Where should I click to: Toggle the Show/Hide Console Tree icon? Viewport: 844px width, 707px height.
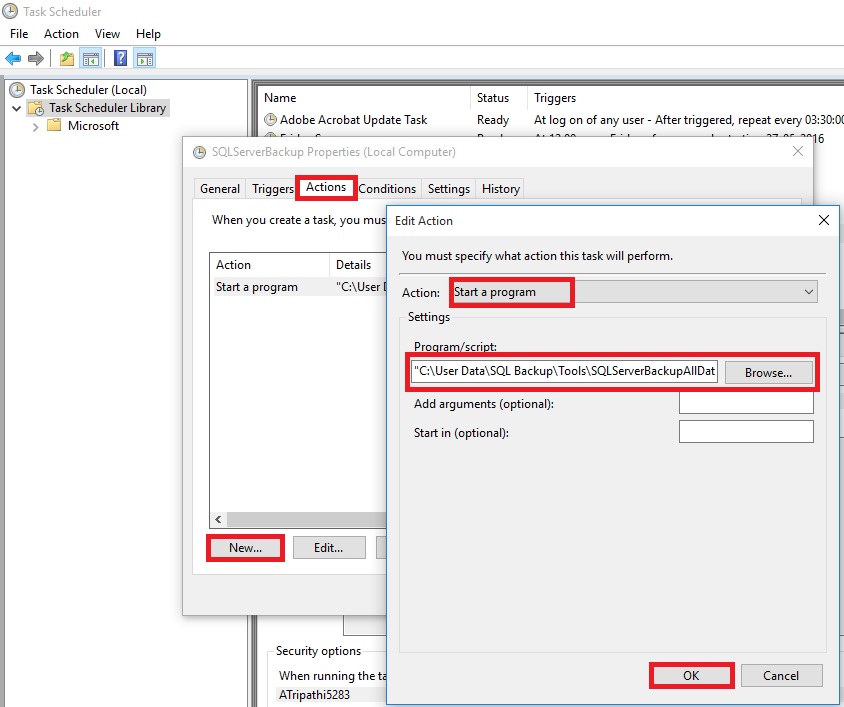[x=90, y=58]
